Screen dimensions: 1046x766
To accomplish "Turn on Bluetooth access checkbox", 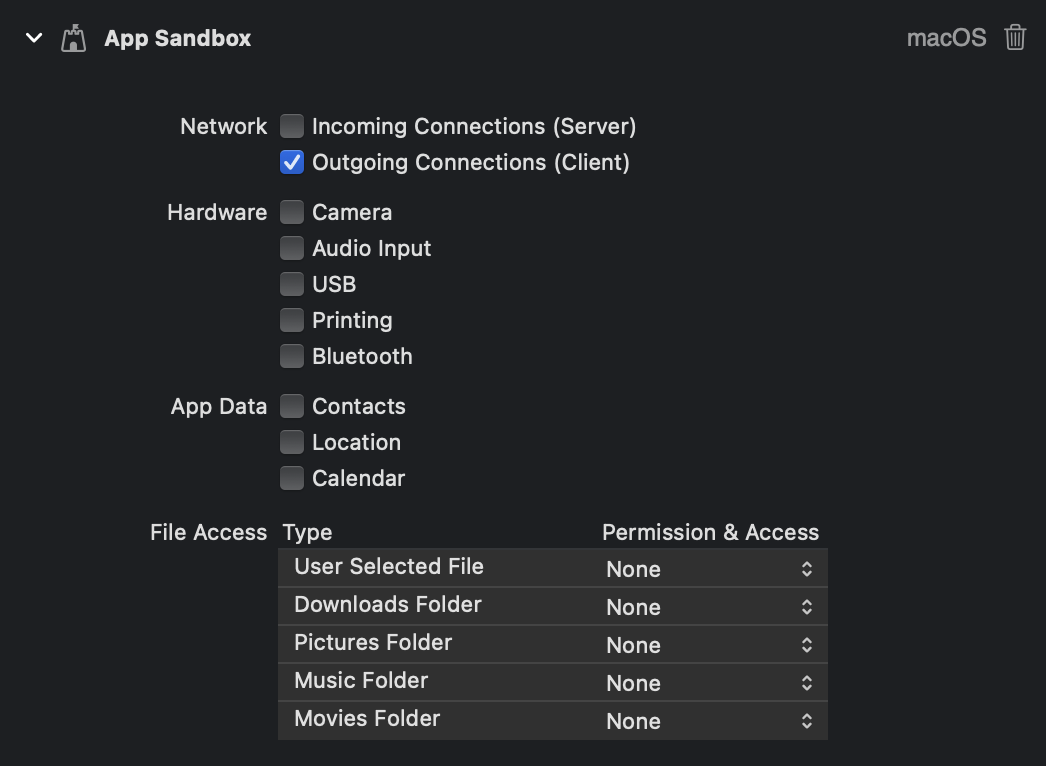I will pos(292,356).
